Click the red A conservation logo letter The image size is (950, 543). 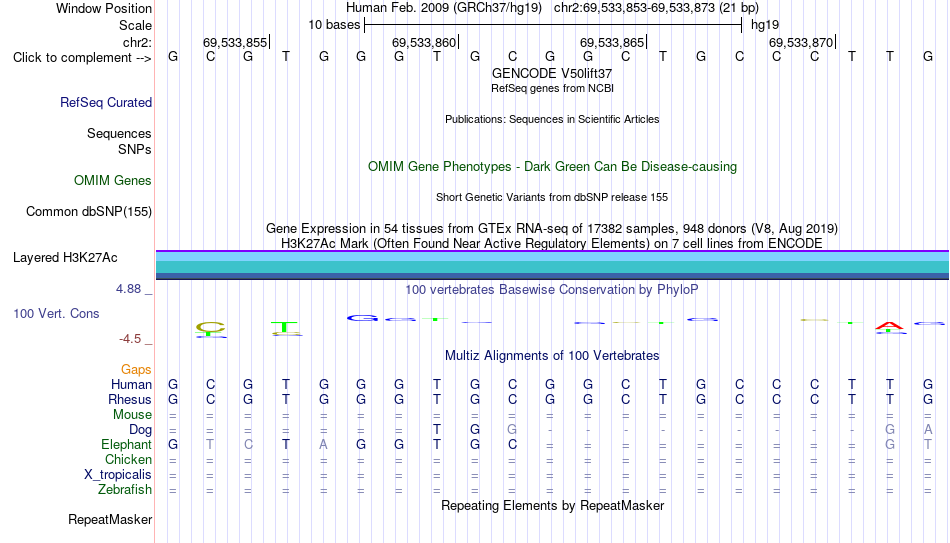point(889,326)
